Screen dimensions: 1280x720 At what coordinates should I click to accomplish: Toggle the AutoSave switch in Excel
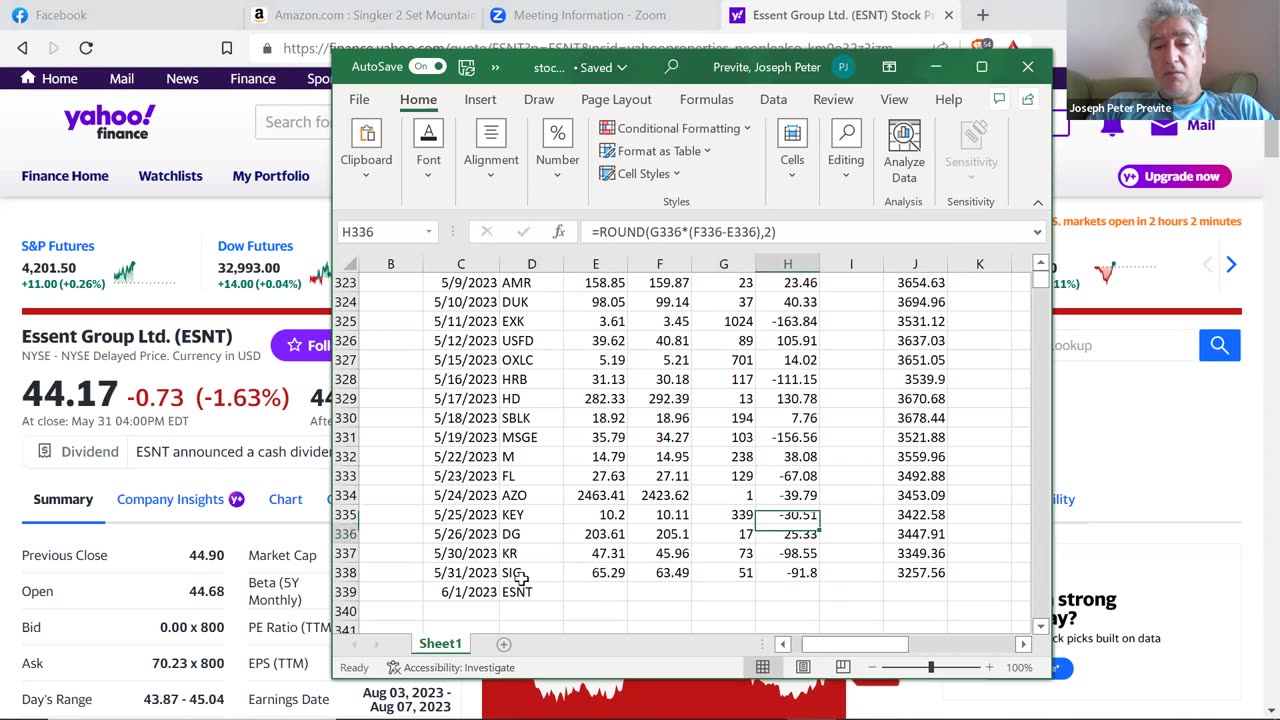pos(427,67)
